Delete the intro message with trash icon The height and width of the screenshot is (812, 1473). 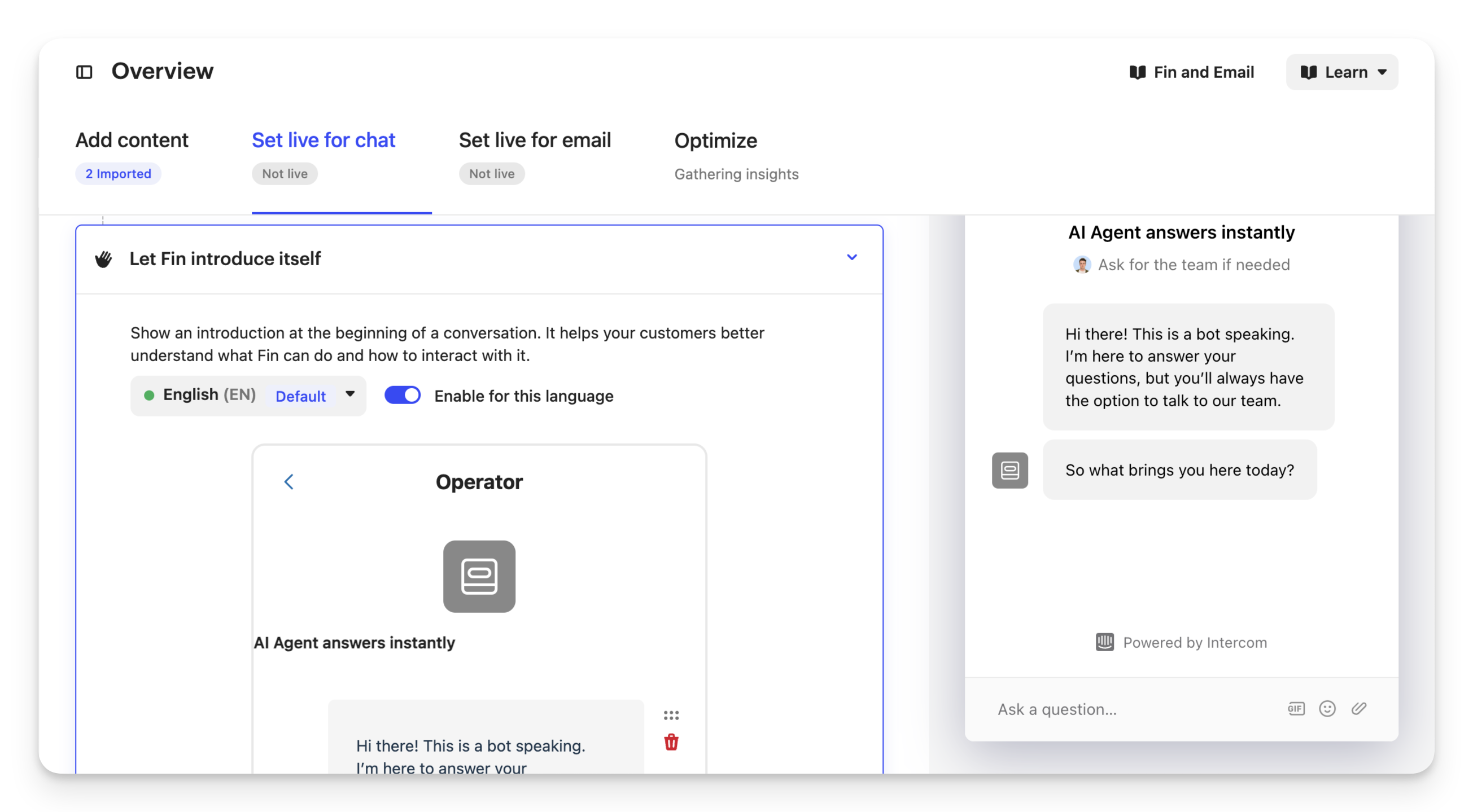point(671,743)
